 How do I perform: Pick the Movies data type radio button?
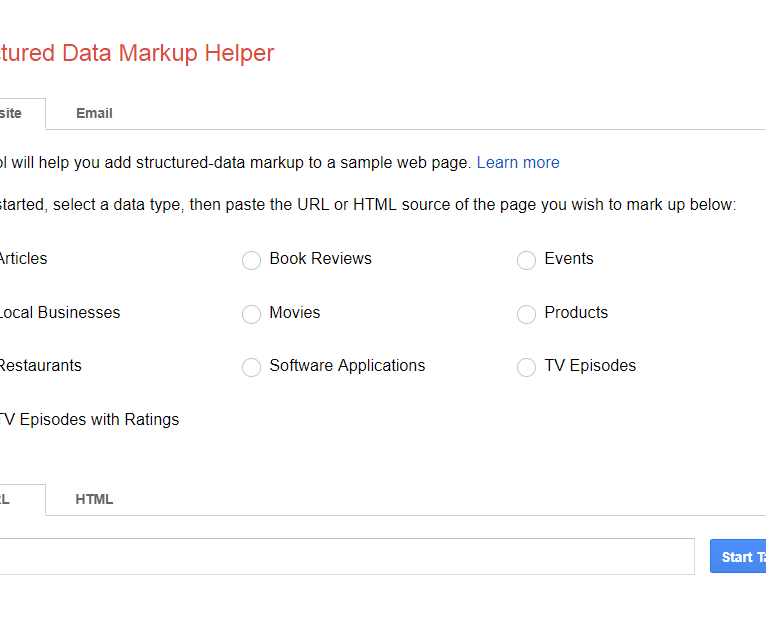click(x=251, y=314)
